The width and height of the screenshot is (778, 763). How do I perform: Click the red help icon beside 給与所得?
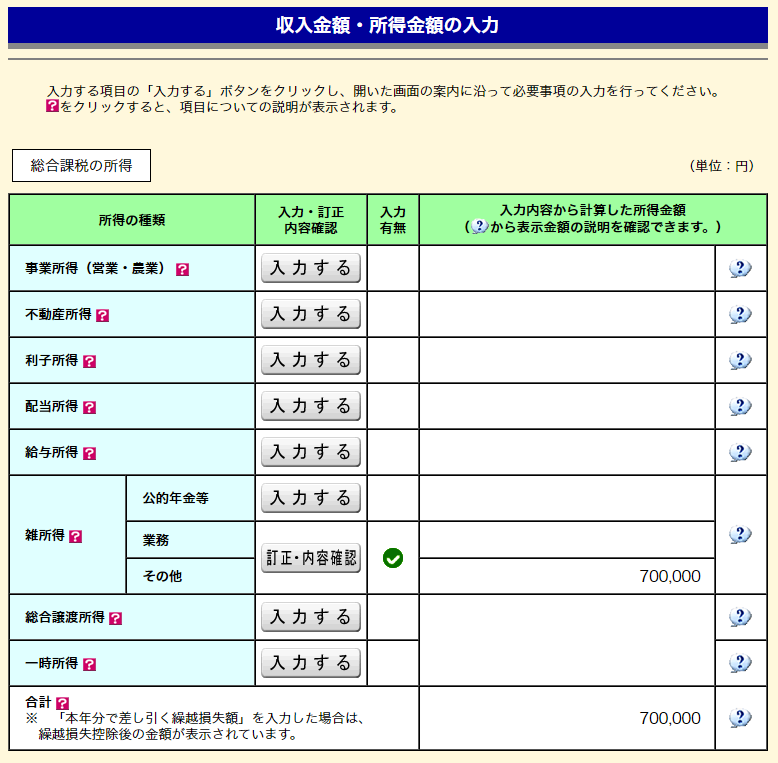tap(89, 453)
